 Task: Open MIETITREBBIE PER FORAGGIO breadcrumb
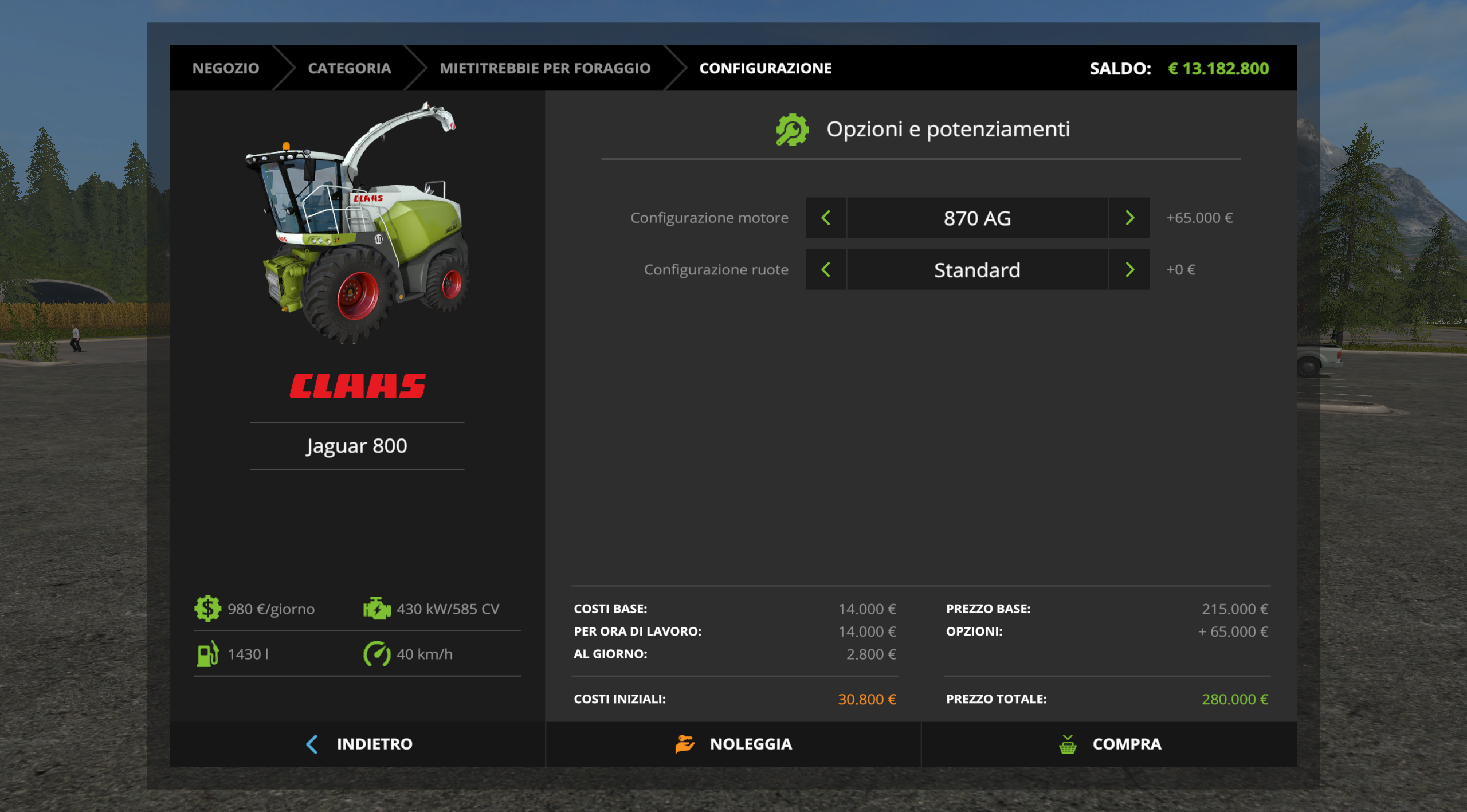pos(545,68)
